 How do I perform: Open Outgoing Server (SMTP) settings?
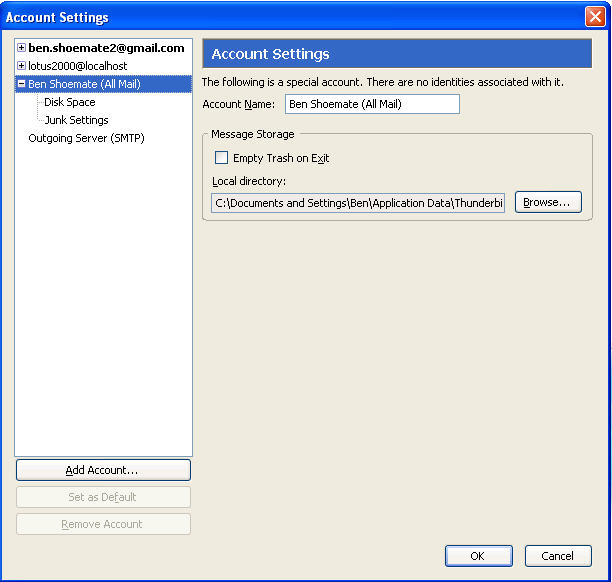86,138
